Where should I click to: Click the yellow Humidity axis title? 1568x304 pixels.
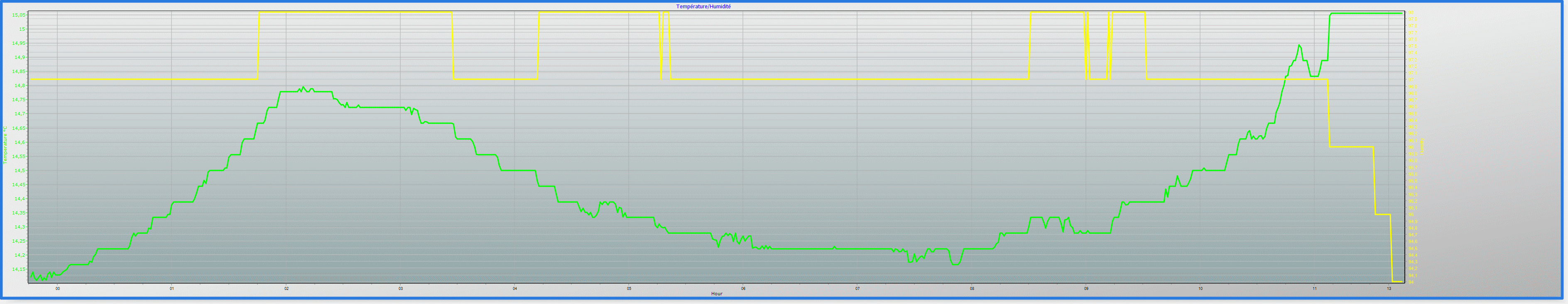1422,146
